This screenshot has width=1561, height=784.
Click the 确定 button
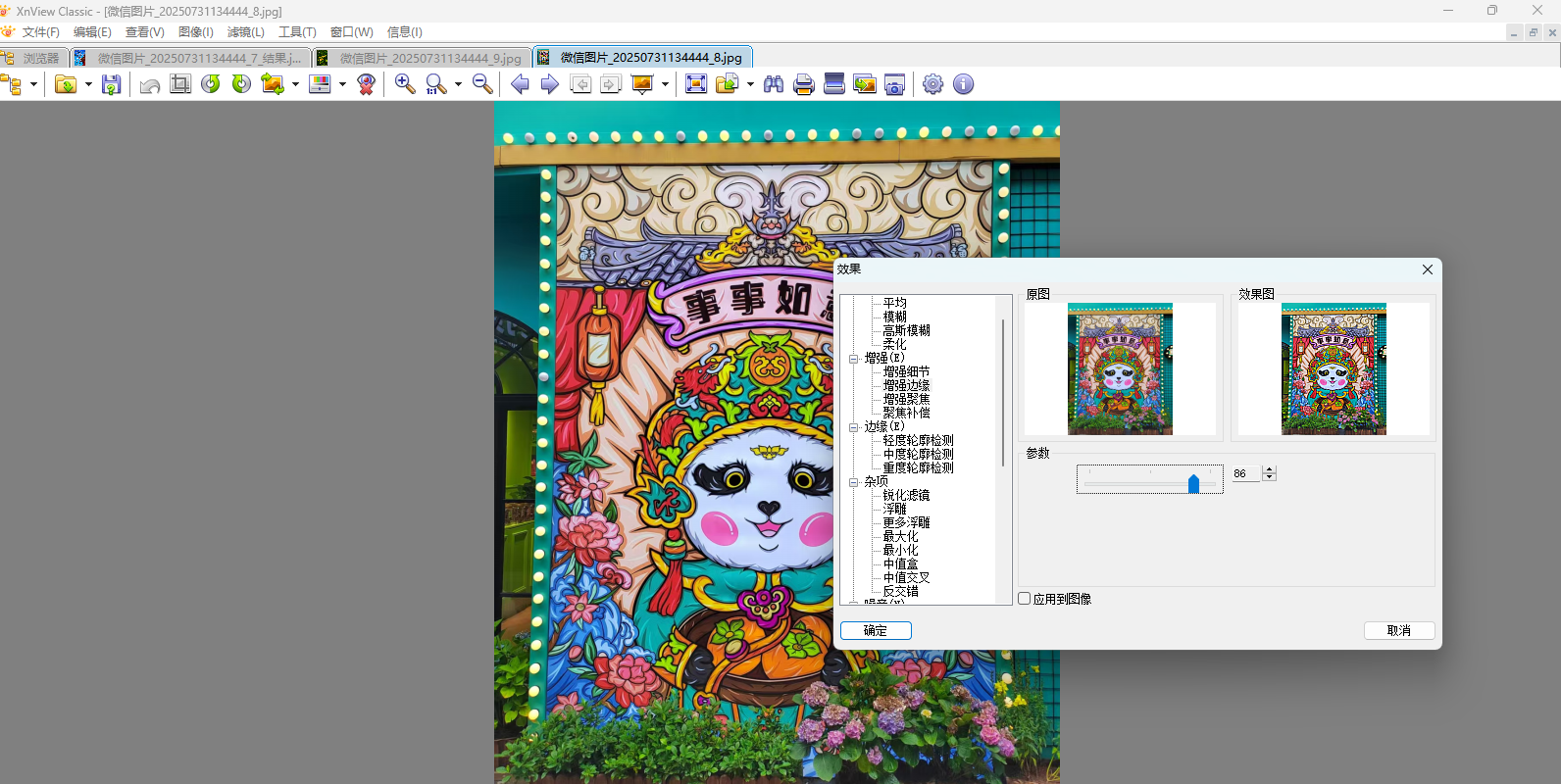[876, 631]
